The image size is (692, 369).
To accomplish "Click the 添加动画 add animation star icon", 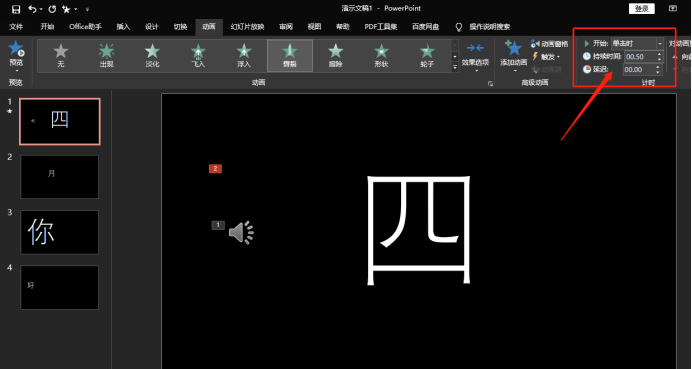I will pyautogui.click(x=514, y=48).
